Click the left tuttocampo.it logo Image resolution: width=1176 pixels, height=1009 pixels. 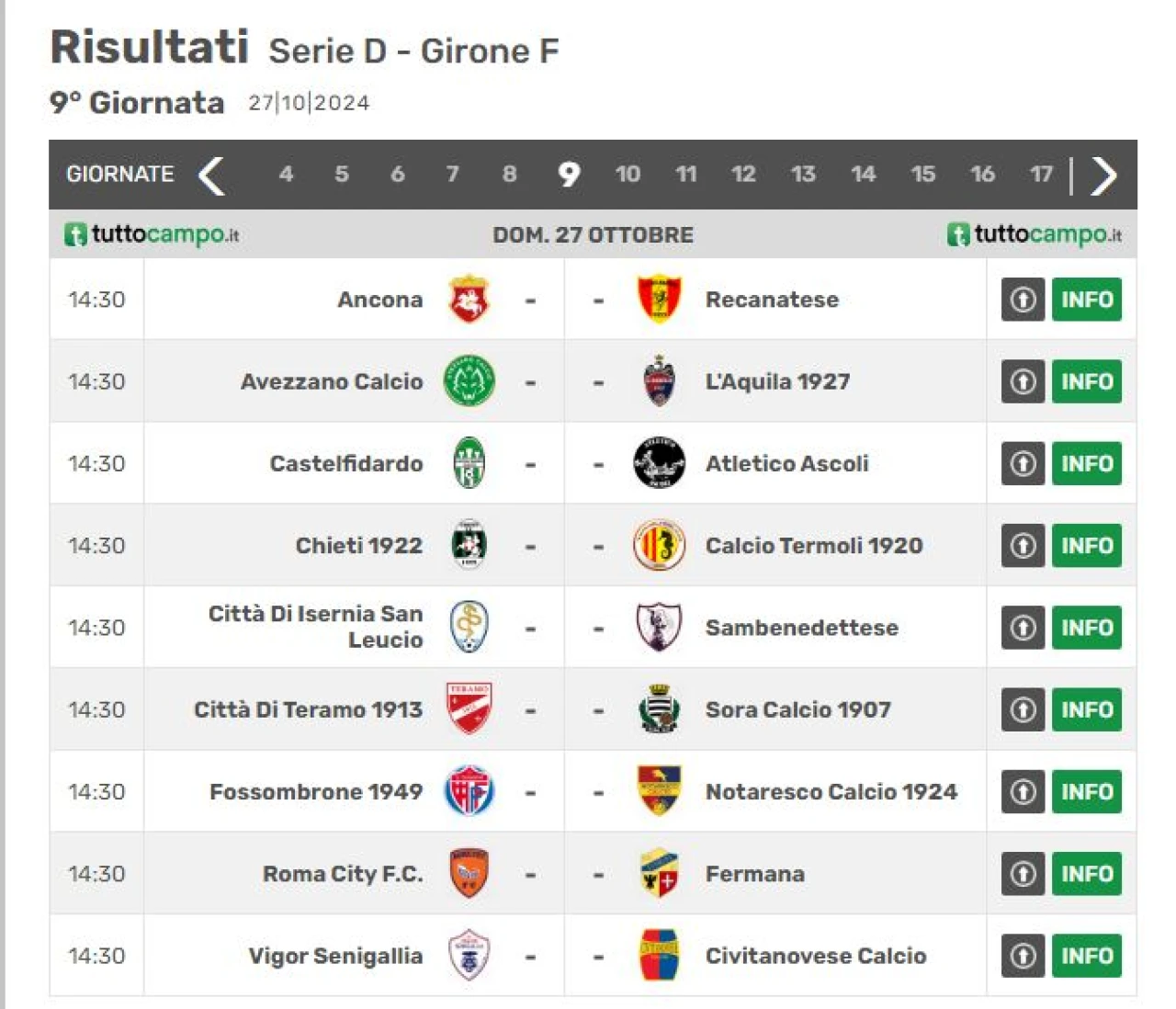(x=152, y=234)
